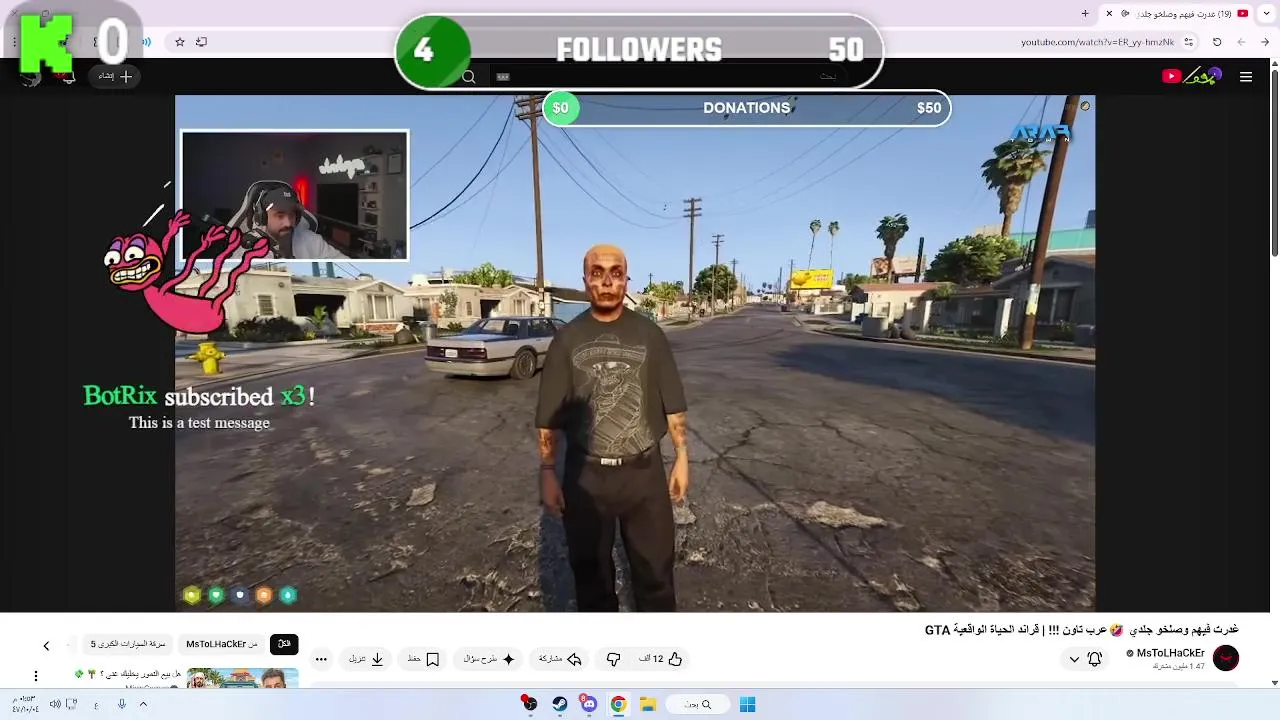1280x720 pixels.
Task: Dislike the video
Action: [x=613, y=659]
